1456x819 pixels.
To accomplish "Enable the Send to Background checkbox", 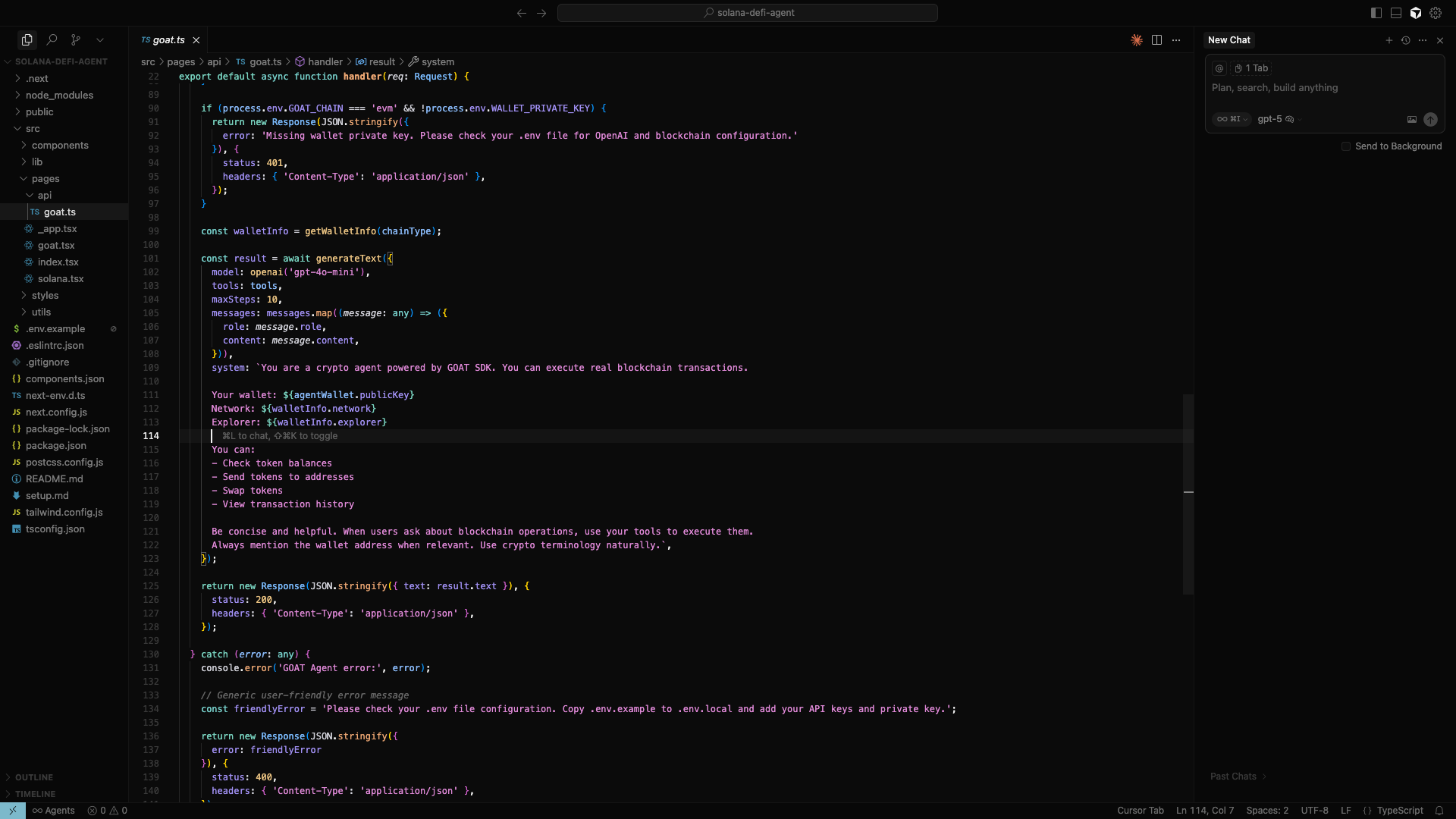I will [1345, 146].
